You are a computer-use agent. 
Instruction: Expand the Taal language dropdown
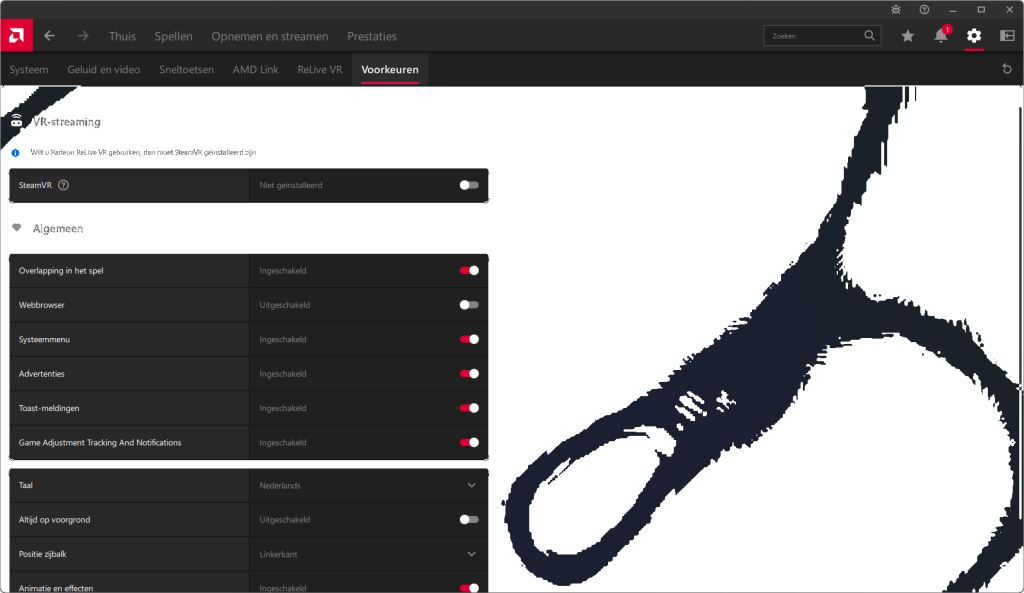coord(471,485)
